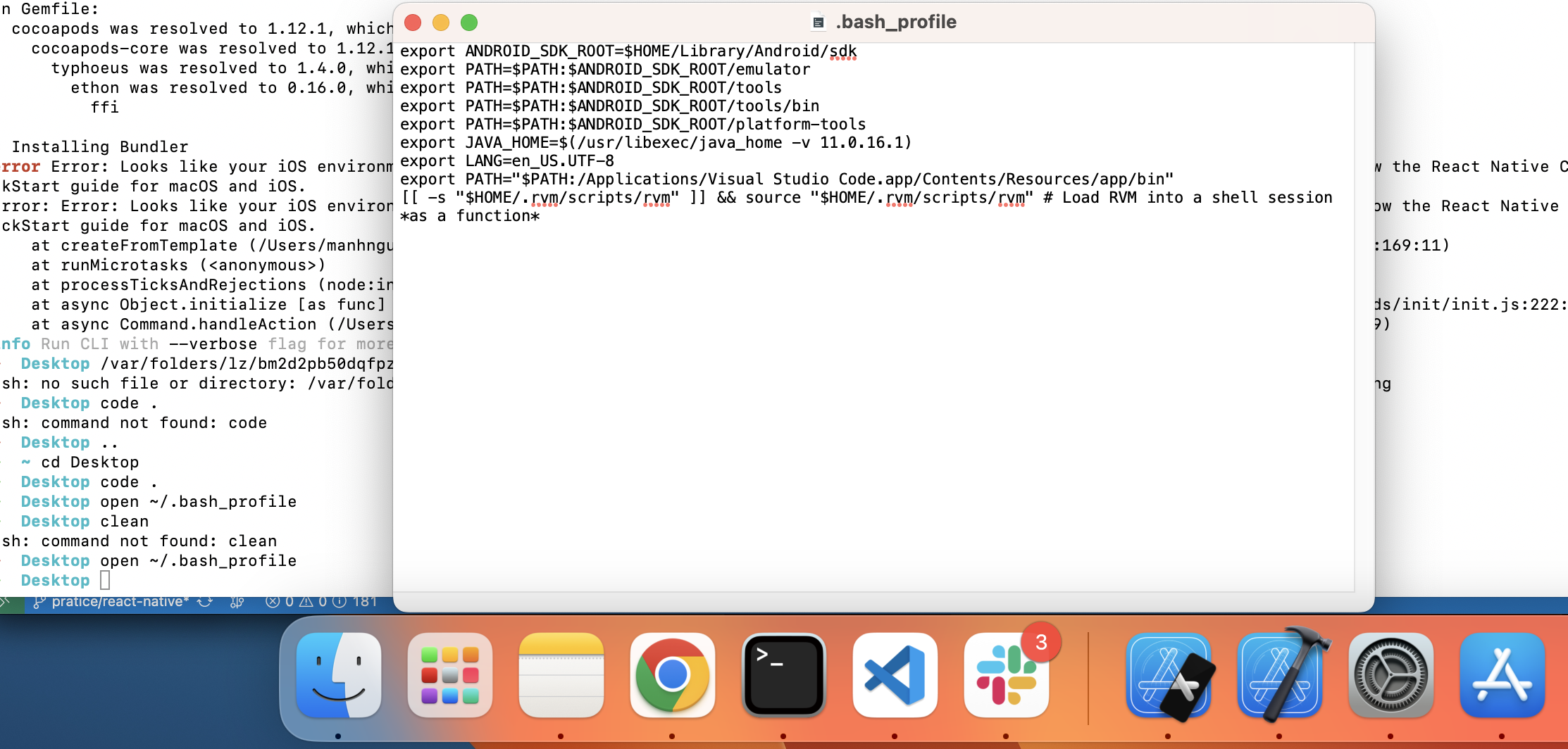Open Finder from the Dock
Screen dimensions: 1568x749
pyautogui.click(x=339, y=675)
